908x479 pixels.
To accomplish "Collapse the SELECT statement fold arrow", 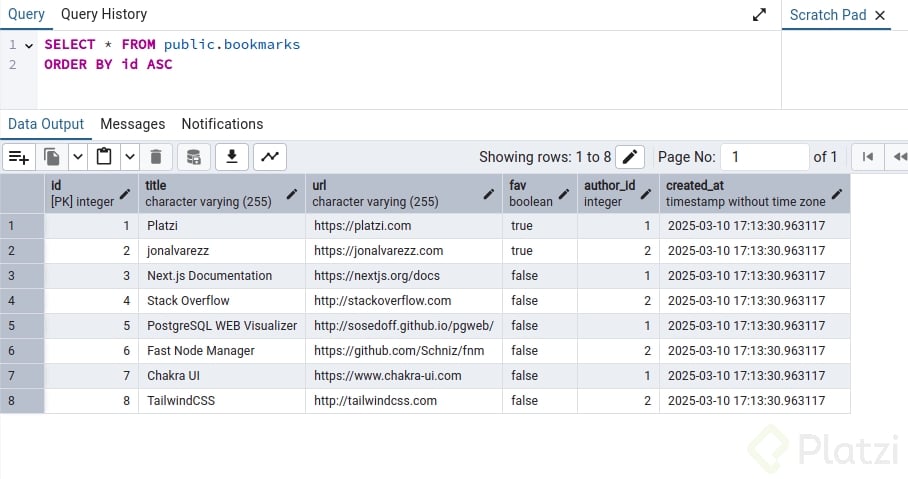I will [29, 45].
